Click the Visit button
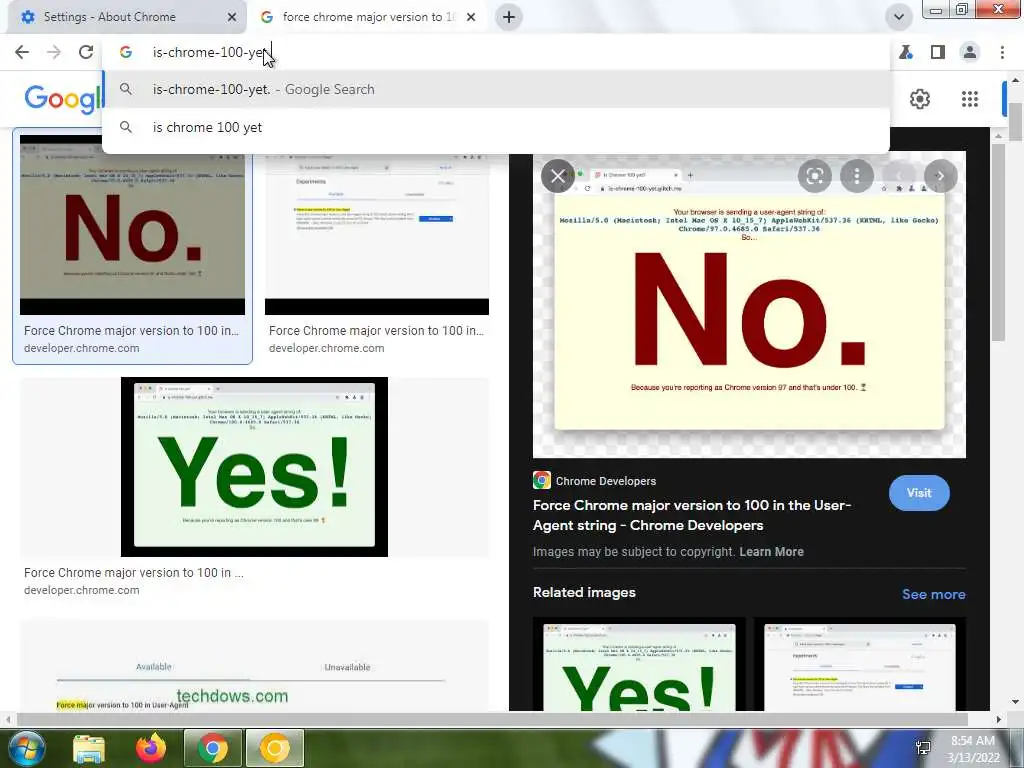Image resolution: width=1024 pixels, height=768 pixels. (x=919, y=493)
